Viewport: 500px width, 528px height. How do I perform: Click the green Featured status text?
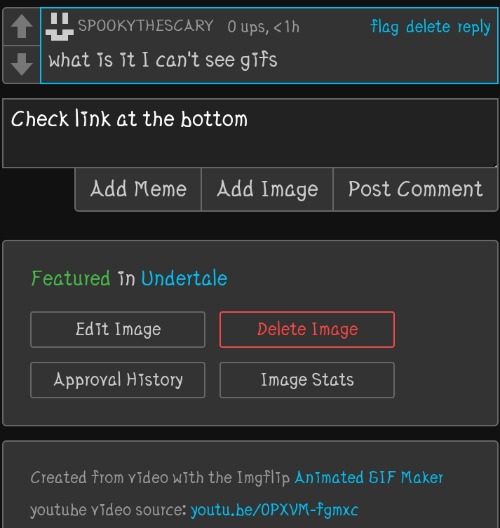point(71,278)
